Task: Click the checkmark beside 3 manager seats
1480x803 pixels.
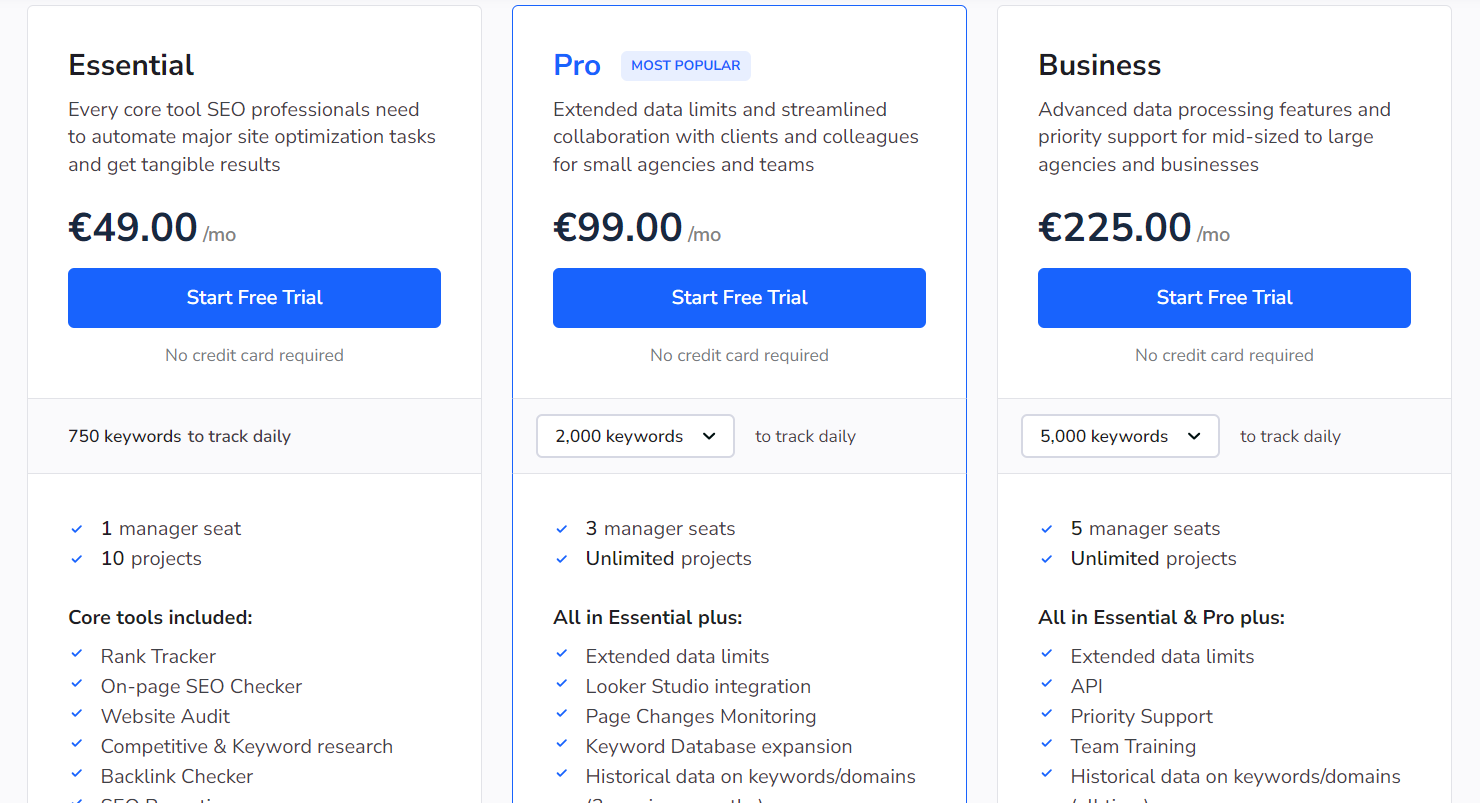Action: coord(562,529)
